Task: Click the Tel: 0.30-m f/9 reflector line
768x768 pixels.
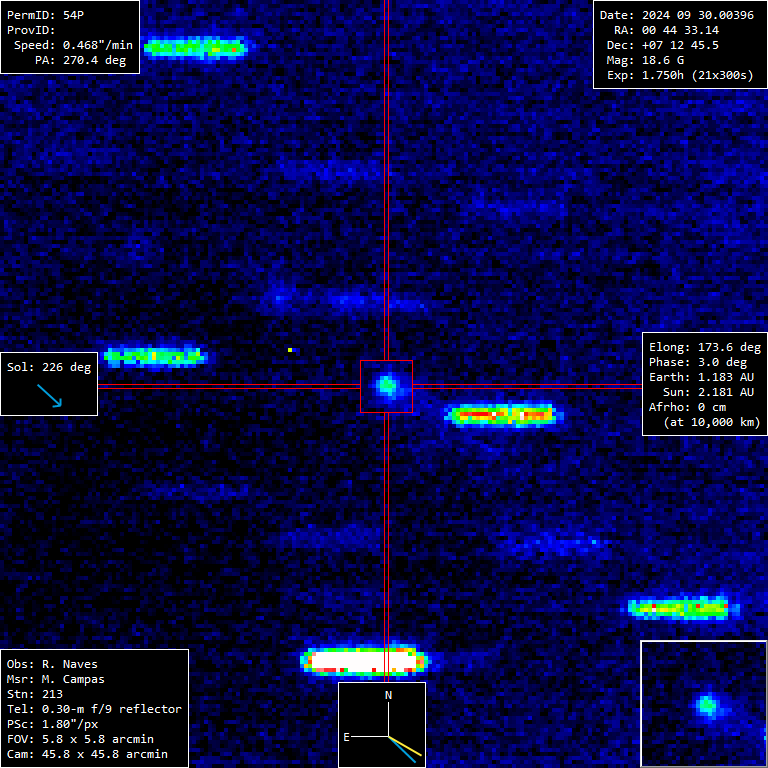Action: 95,709
